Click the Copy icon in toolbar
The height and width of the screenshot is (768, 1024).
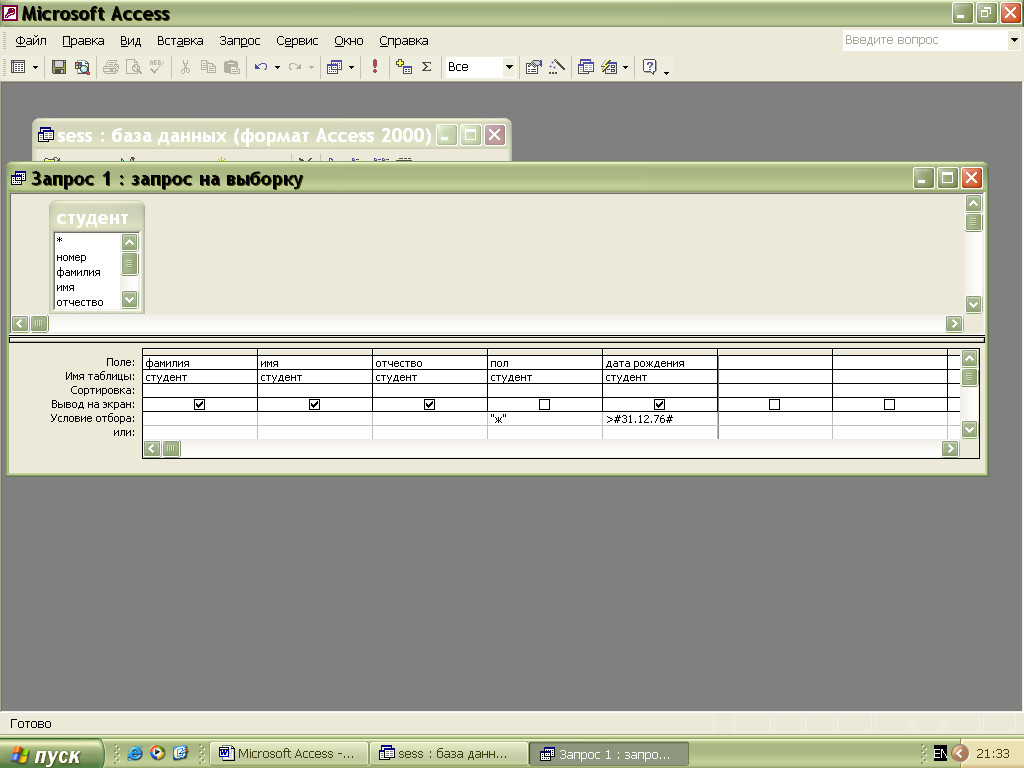pyautogui.click(x=208, y=67)
